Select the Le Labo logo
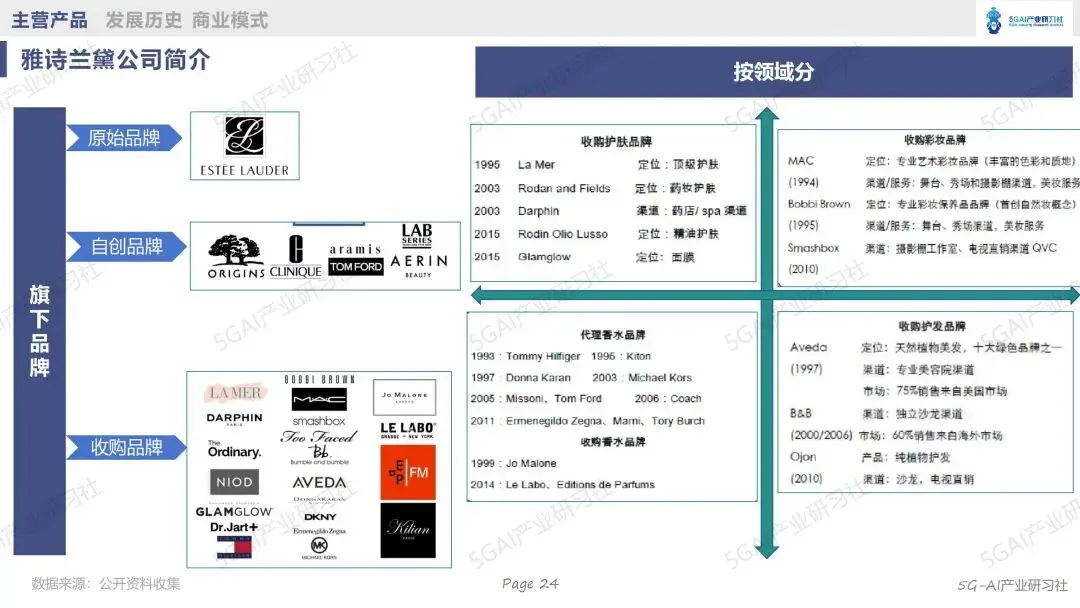Screen dimensions: 1080x608 pyautogui.click(x=407, y=430)
